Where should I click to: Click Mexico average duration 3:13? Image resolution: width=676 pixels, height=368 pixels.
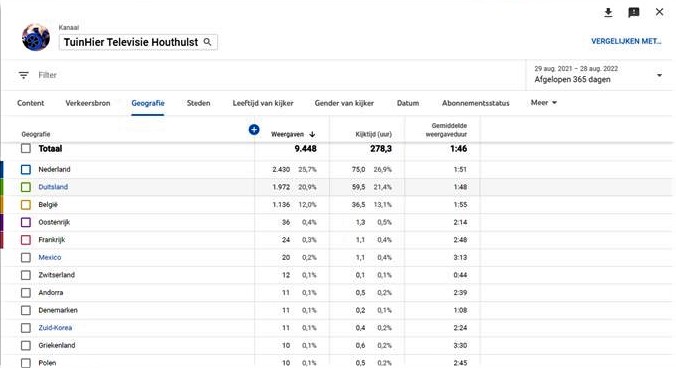[460, 257]
